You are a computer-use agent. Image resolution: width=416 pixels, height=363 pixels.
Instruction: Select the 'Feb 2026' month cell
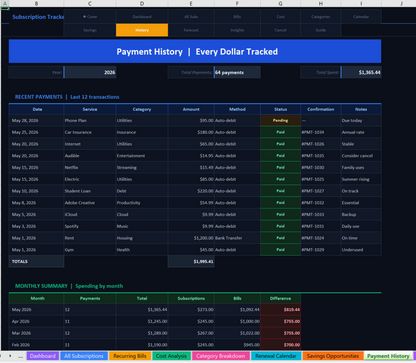[36, 345]
